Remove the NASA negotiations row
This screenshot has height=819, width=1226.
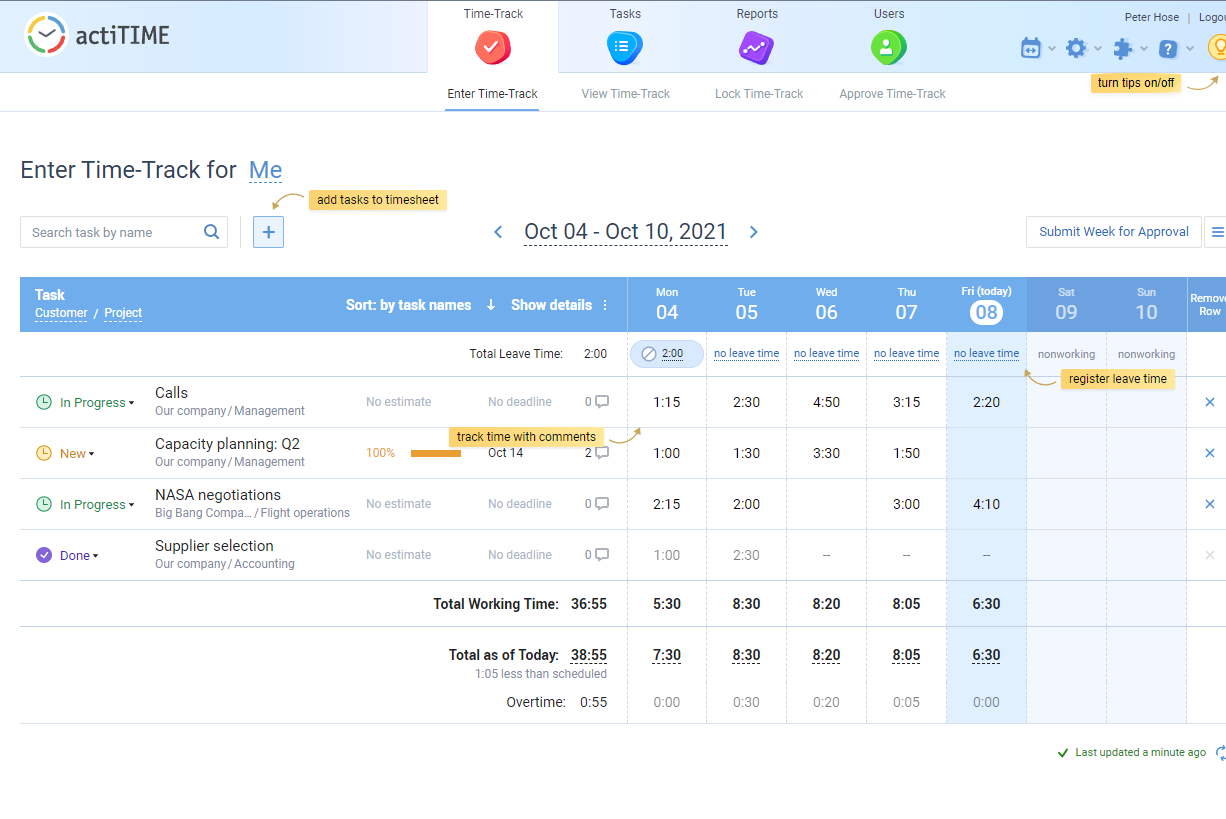pyautogui.click(x=1210, y=504)
